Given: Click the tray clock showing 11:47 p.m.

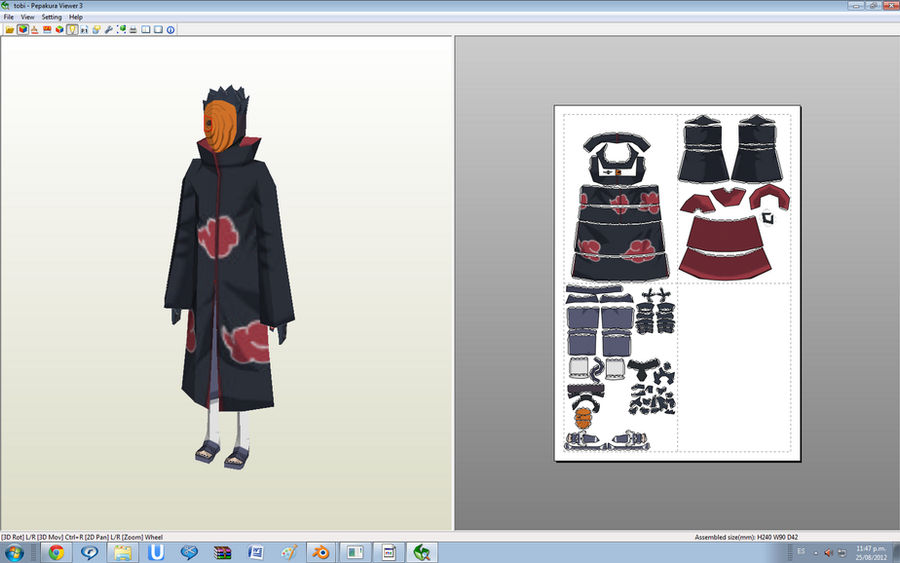Looking at the screenshot, I should pos(871,553).
